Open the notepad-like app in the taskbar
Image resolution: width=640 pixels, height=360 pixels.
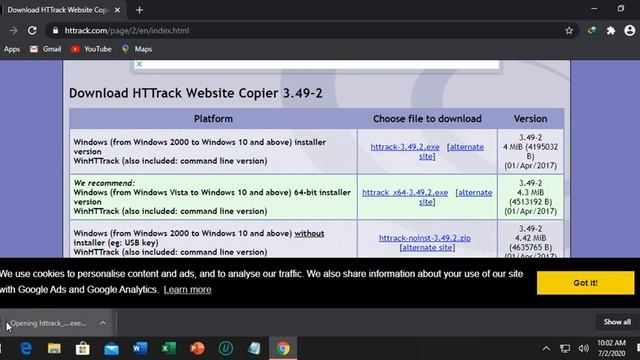click(254, 349)
